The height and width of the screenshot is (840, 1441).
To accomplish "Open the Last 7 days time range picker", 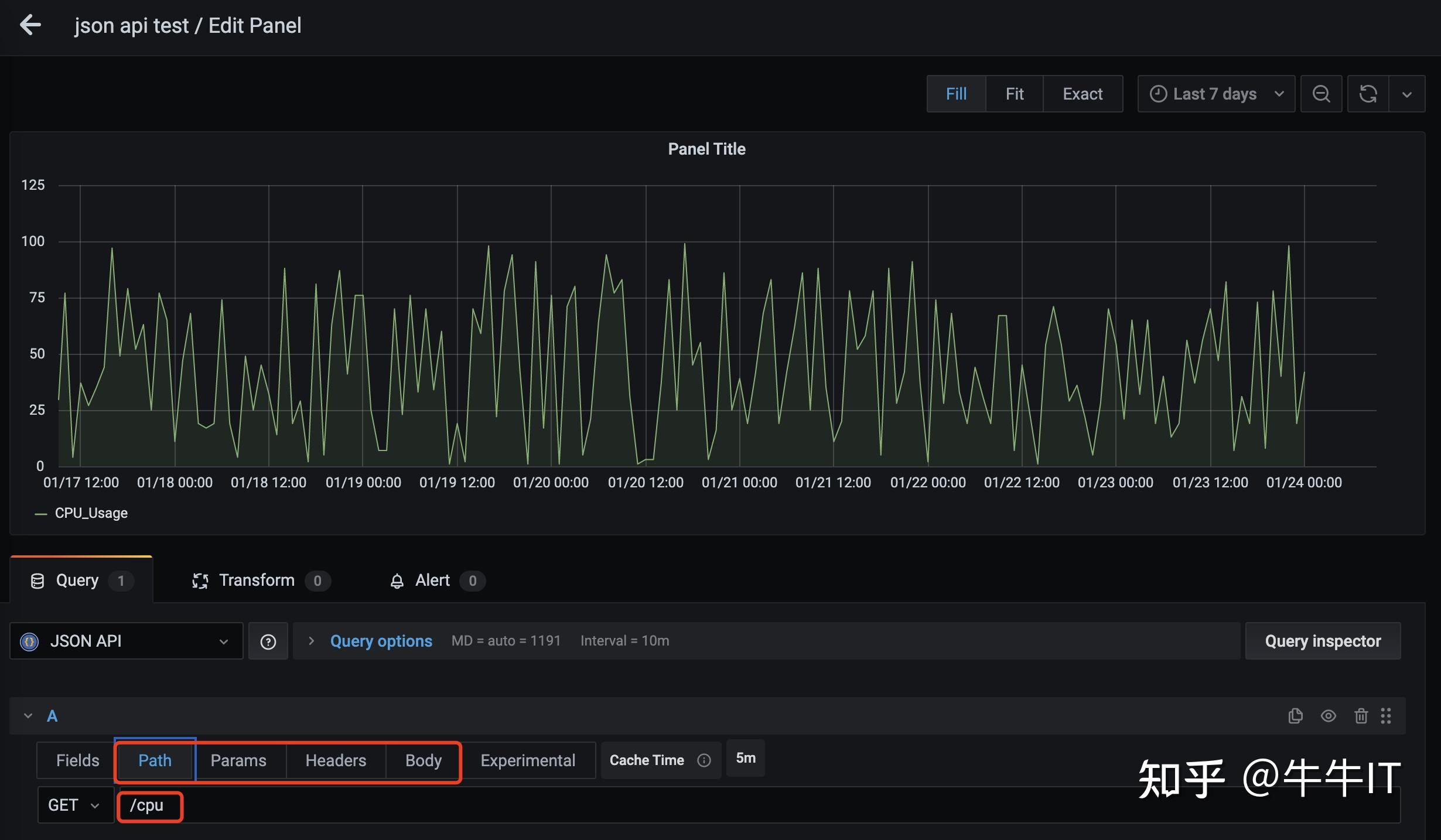I will [x=1215, y=94].
